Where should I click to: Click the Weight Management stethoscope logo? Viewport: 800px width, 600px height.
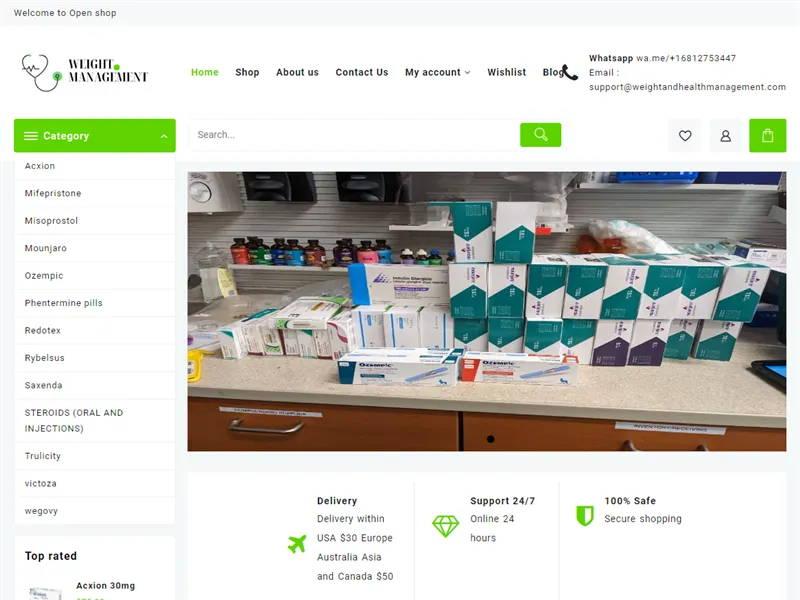click(x=84, y=72)
